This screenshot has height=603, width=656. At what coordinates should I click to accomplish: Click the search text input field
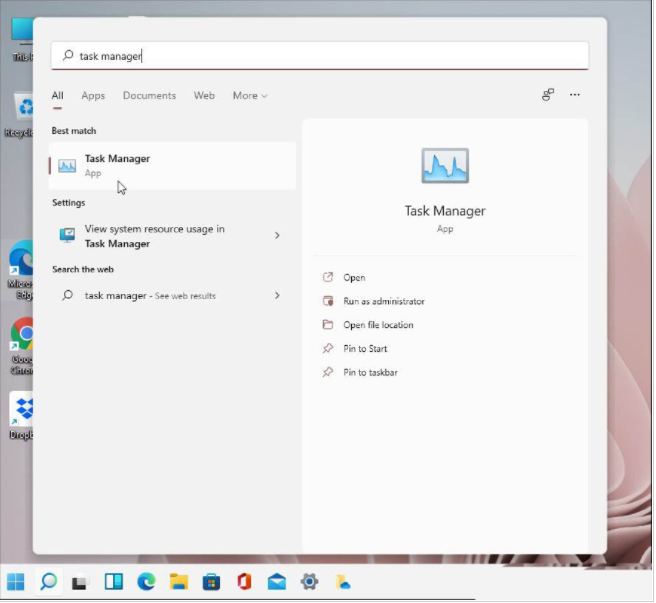pos(320,56)
